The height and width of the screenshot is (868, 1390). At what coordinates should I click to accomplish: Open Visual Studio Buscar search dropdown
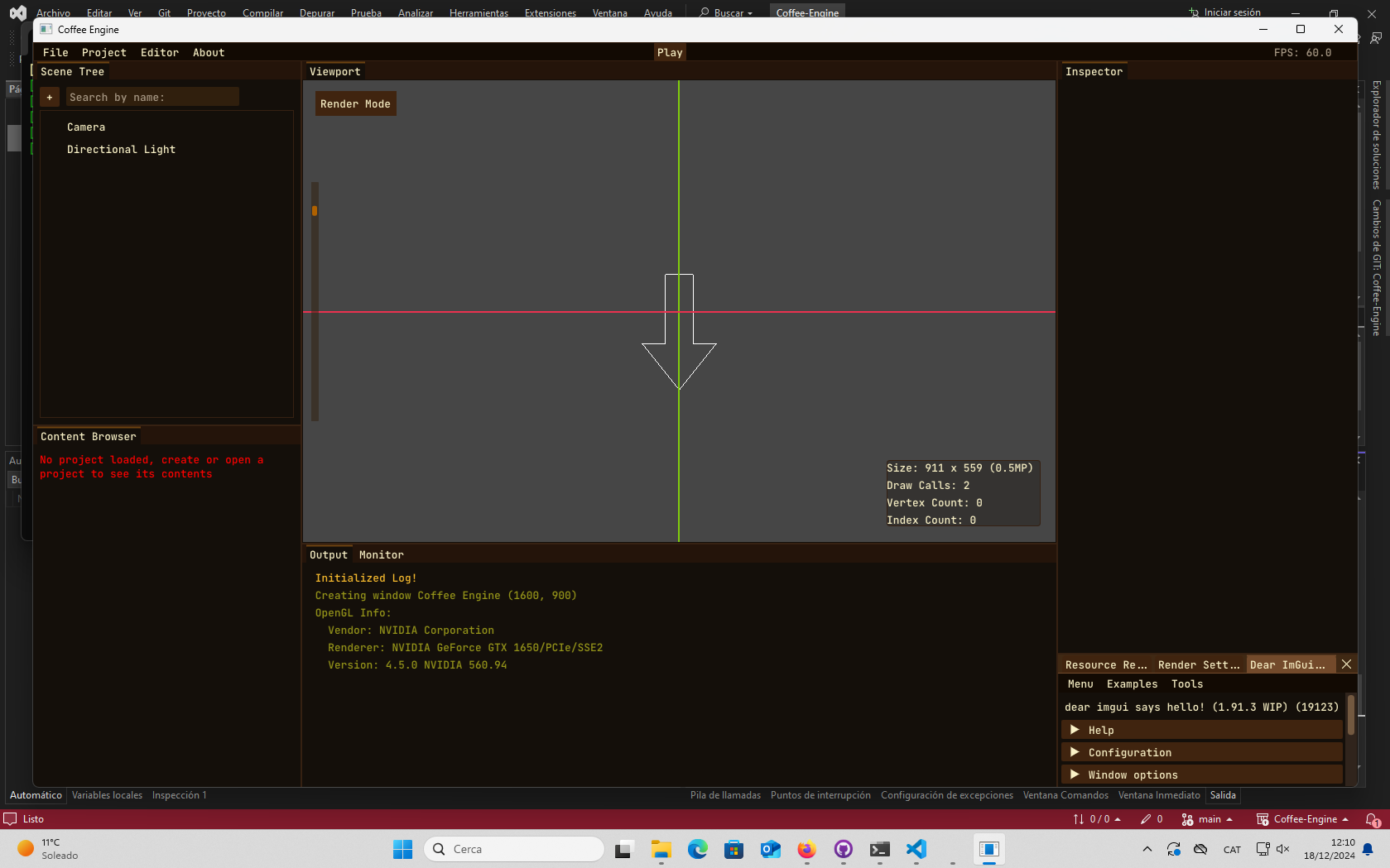coord(726,12)
